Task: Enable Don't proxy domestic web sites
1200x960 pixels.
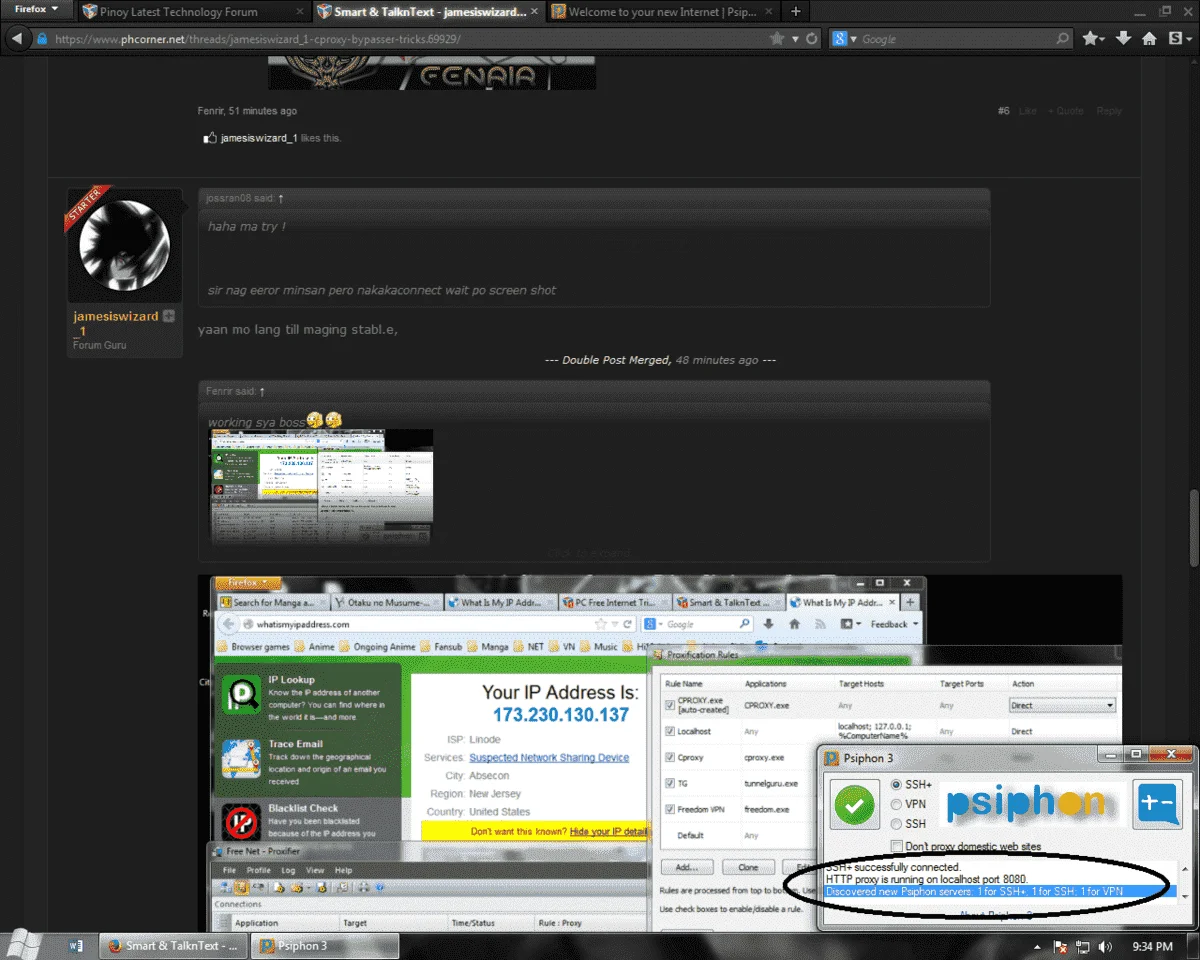Action: point(966,846)
